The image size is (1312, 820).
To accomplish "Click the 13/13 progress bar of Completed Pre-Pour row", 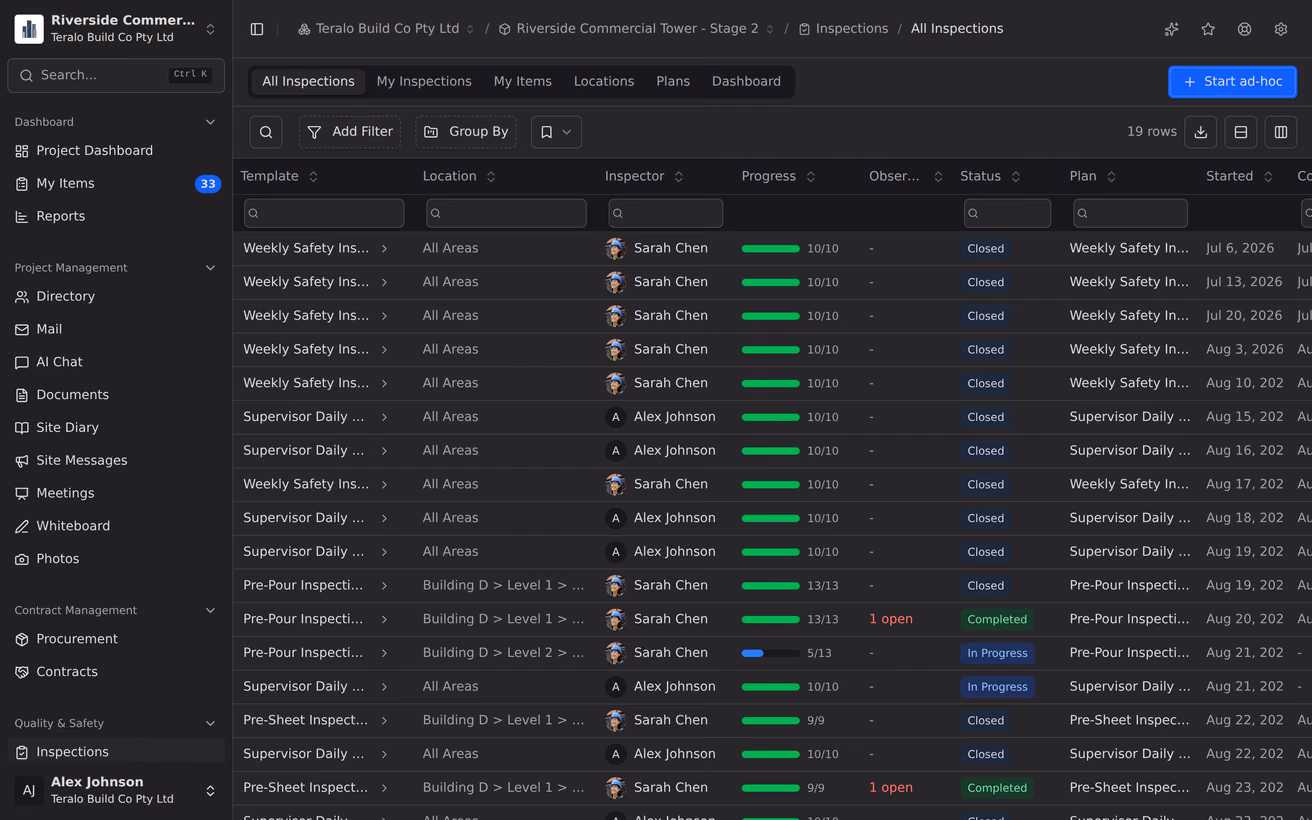I will [770, 620].
